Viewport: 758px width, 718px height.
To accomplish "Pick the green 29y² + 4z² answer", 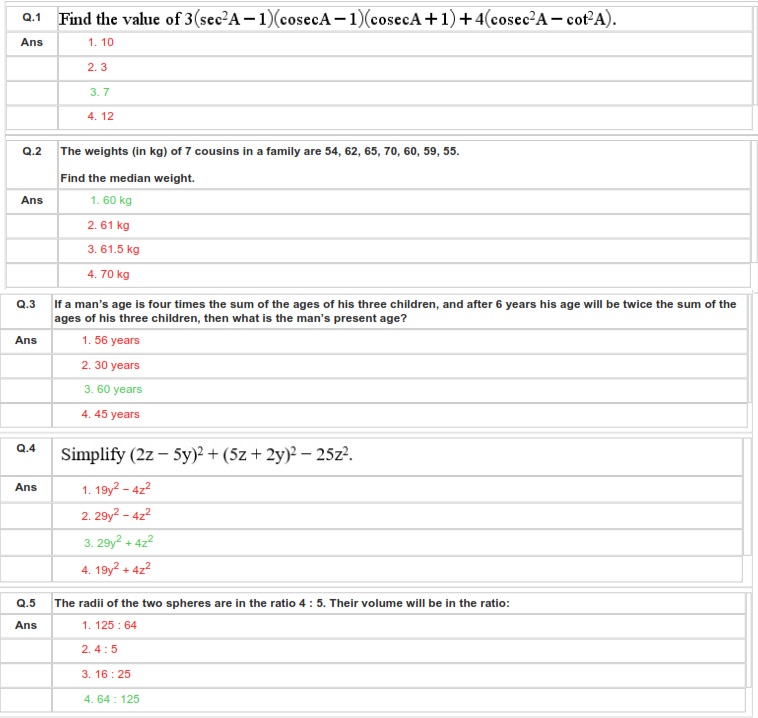I will pos(118,542).
